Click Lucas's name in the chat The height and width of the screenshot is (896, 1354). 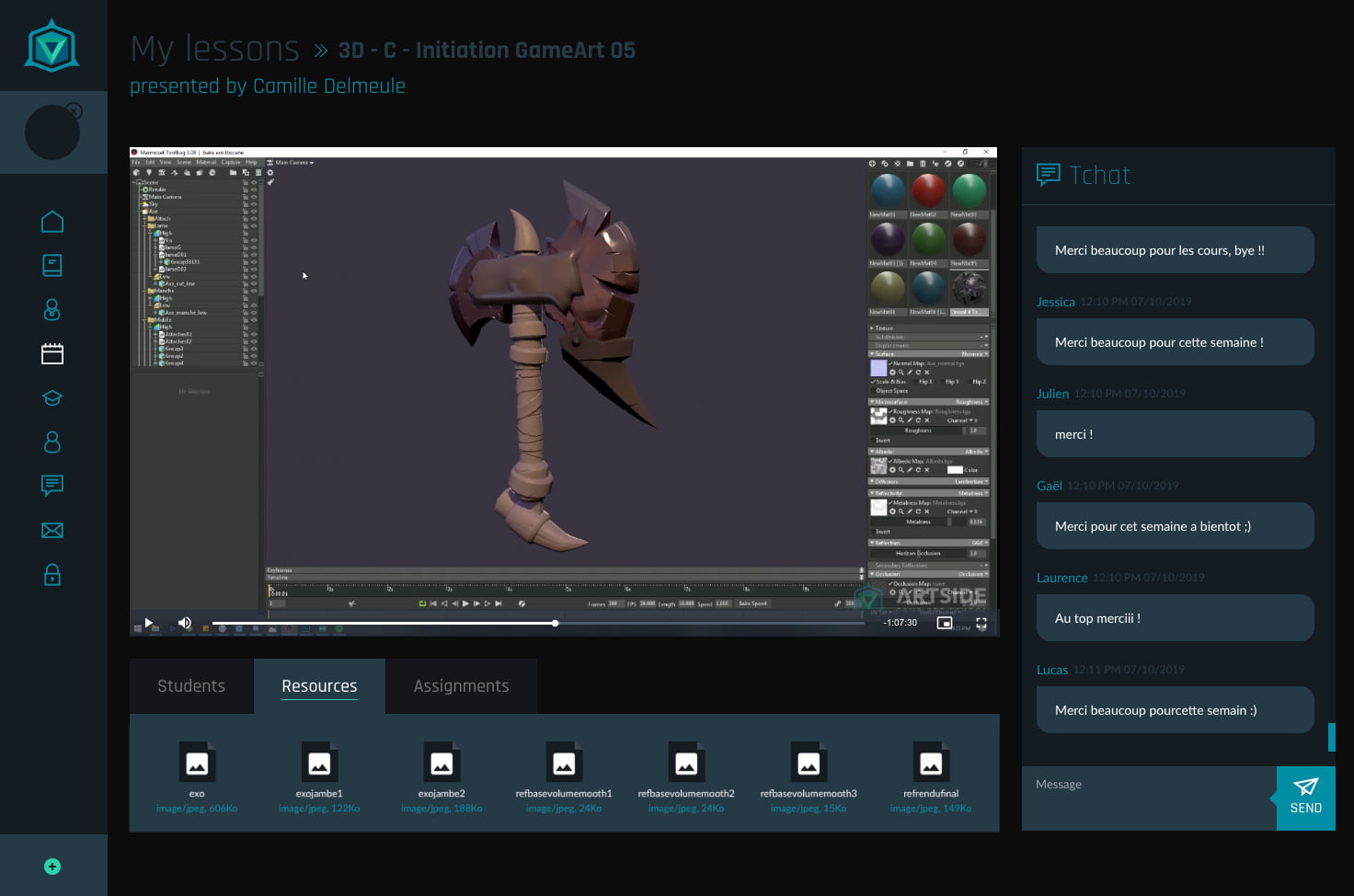pyautogui.click(x=1052, y=670)
